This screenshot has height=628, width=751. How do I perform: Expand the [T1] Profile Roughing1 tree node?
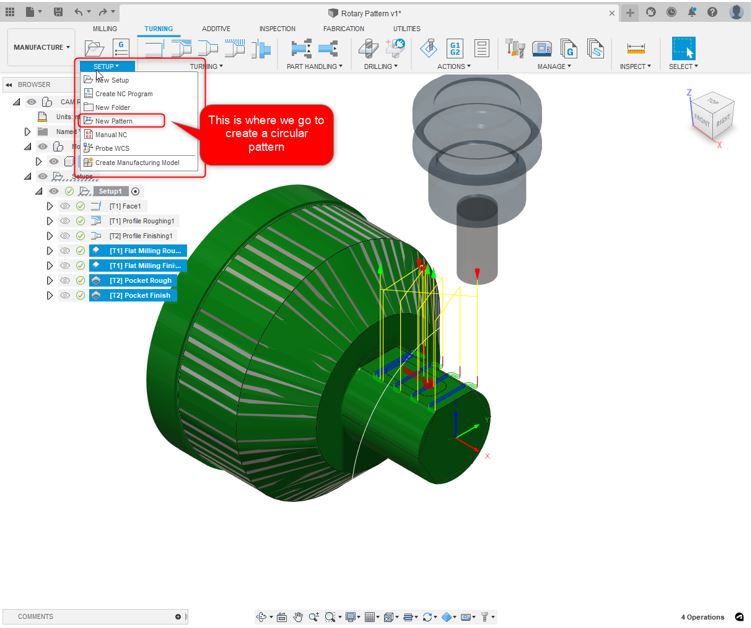click(50, 221)
